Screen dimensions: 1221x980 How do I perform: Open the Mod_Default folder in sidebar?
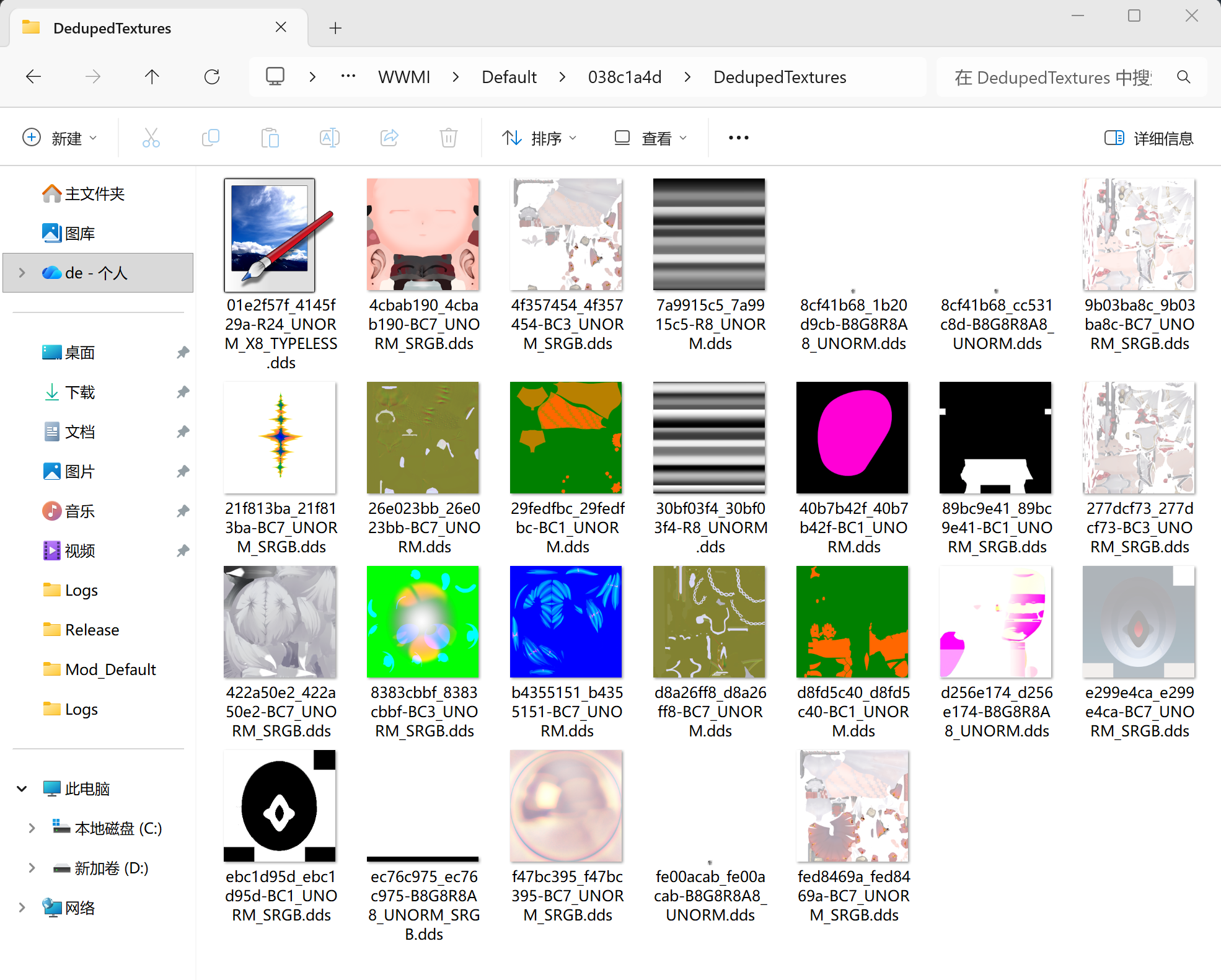[x=110, y=669]
